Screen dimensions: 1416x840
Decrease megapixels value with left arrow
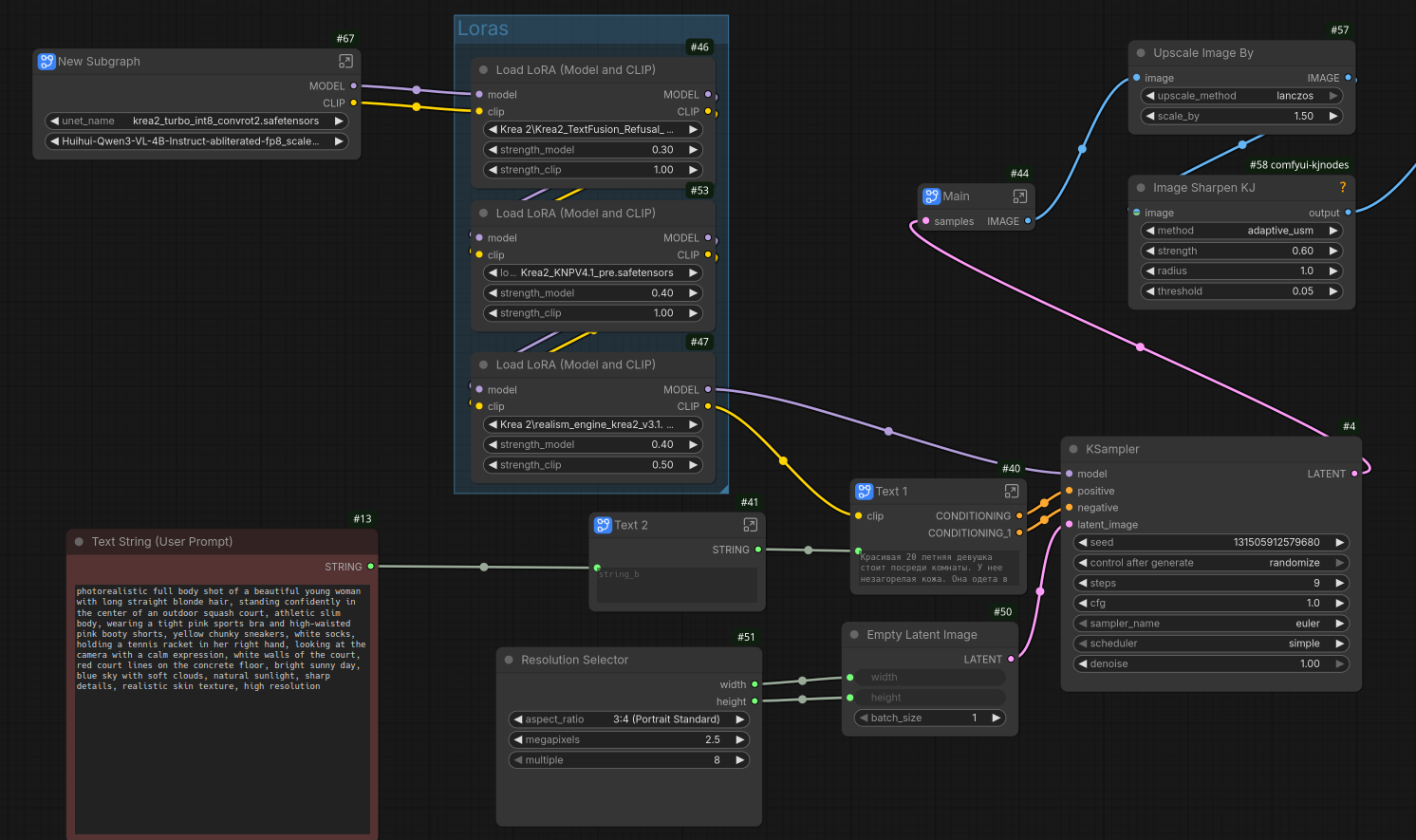click(x=518, y=740)
